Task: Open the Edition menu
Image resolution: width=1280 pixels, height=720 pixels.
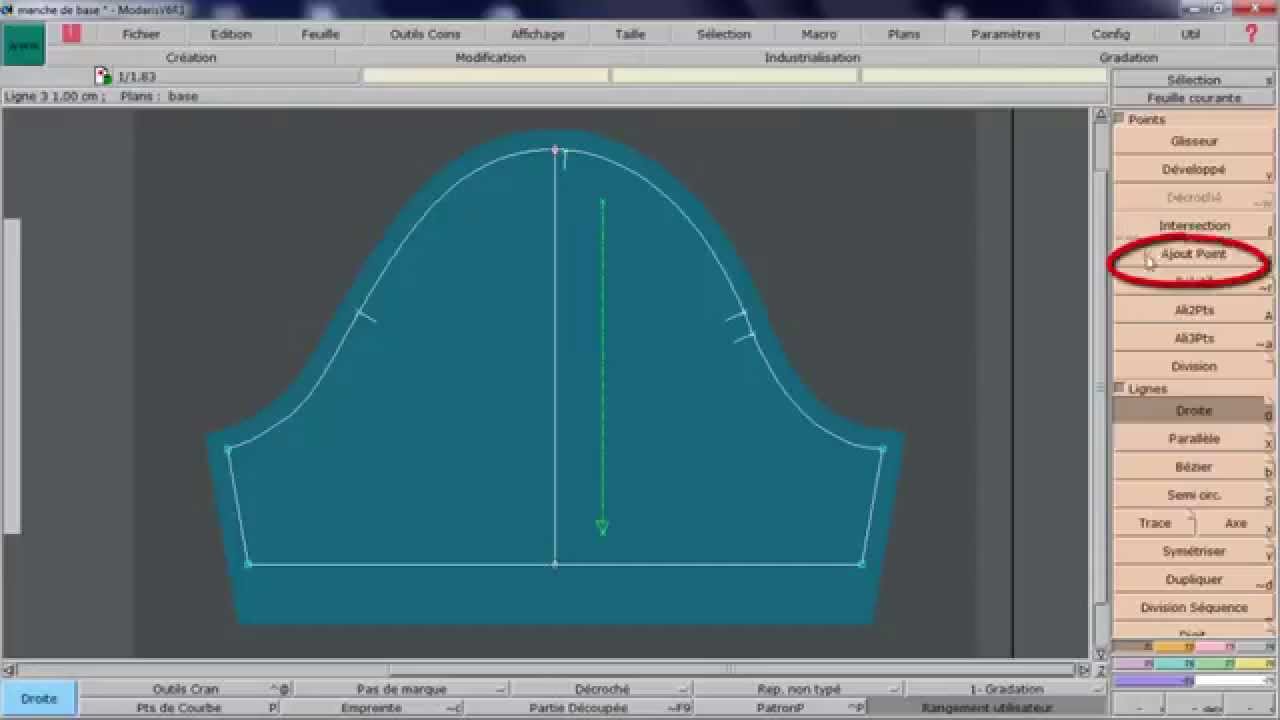Action: click(x=231, y=34)
